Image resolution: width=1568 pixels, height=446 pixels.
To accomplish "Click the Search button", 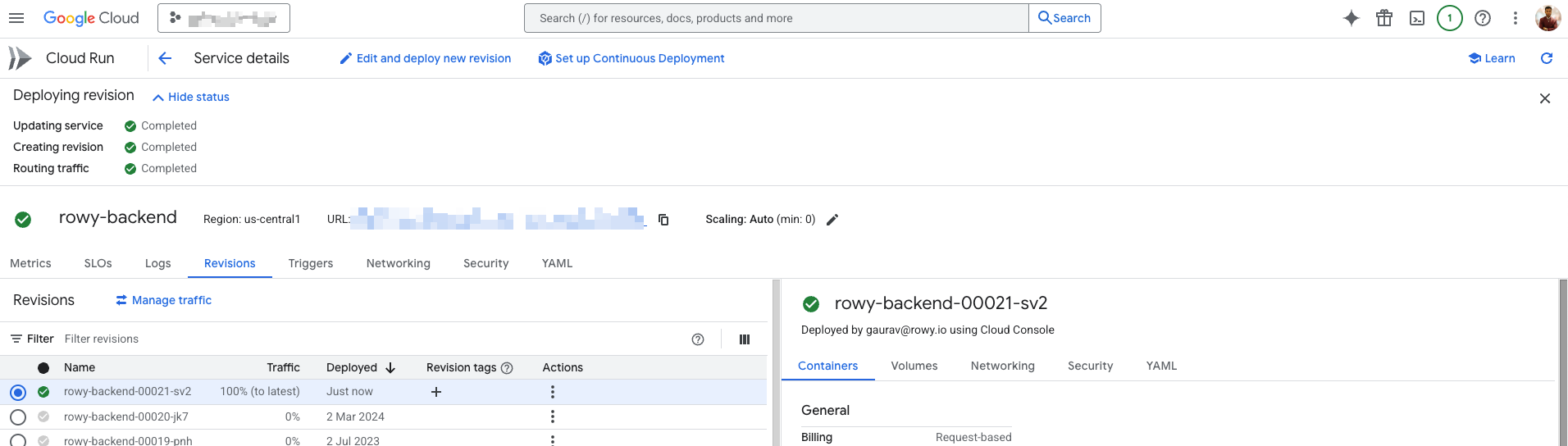I will [x=1064, y=18].
